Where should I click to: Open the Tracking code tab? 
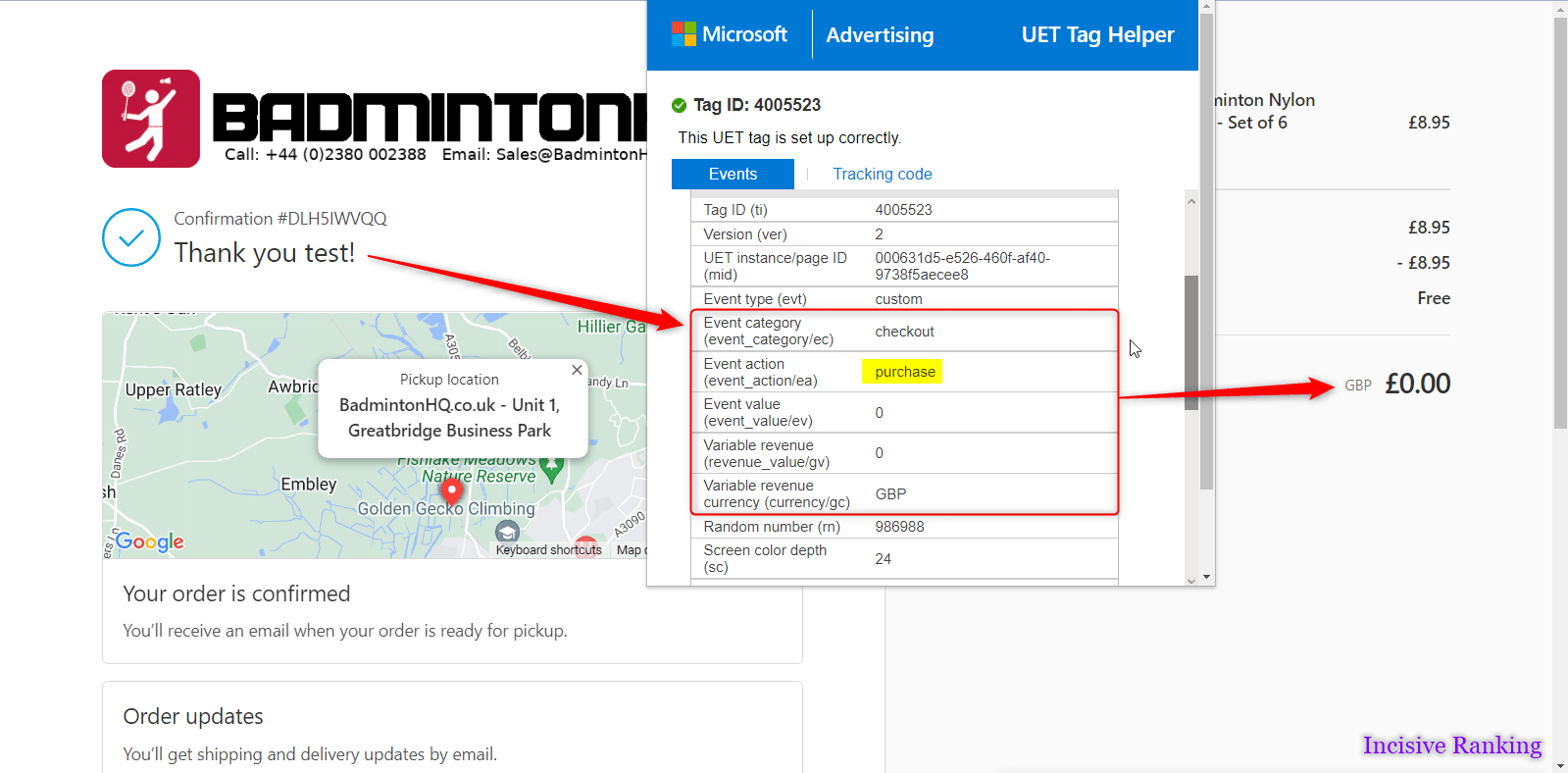click(882, 174)
